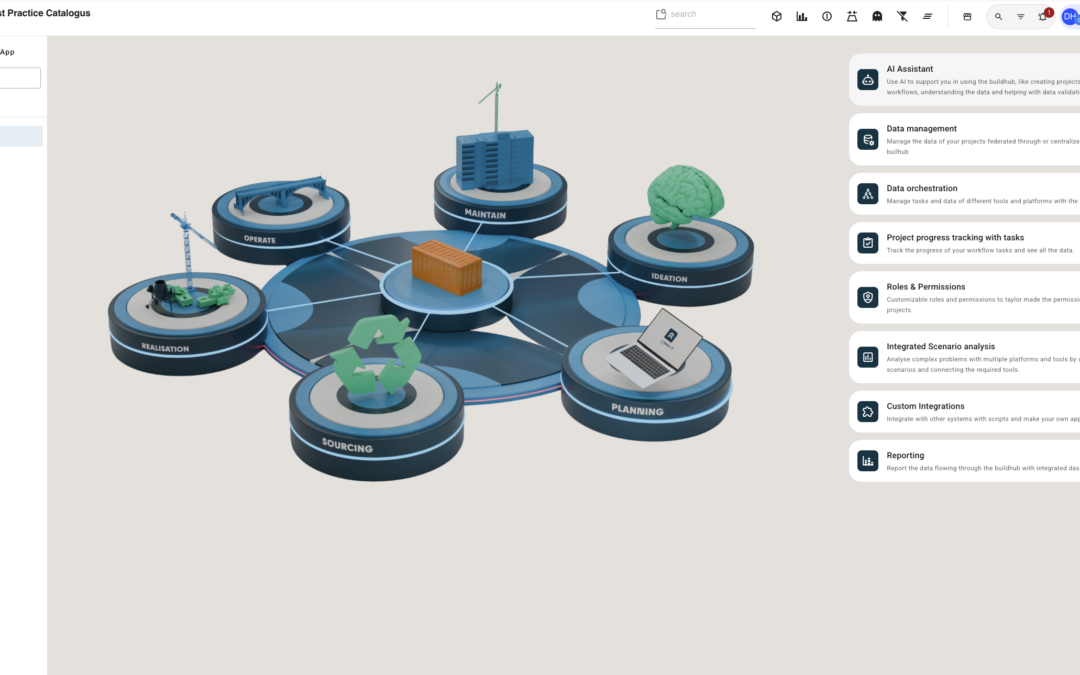This screenshot has height=675, width=1080.
Task: Click the Custom Integrations puzzle icon
Action: pyautogui.click(x=868, y=412)
